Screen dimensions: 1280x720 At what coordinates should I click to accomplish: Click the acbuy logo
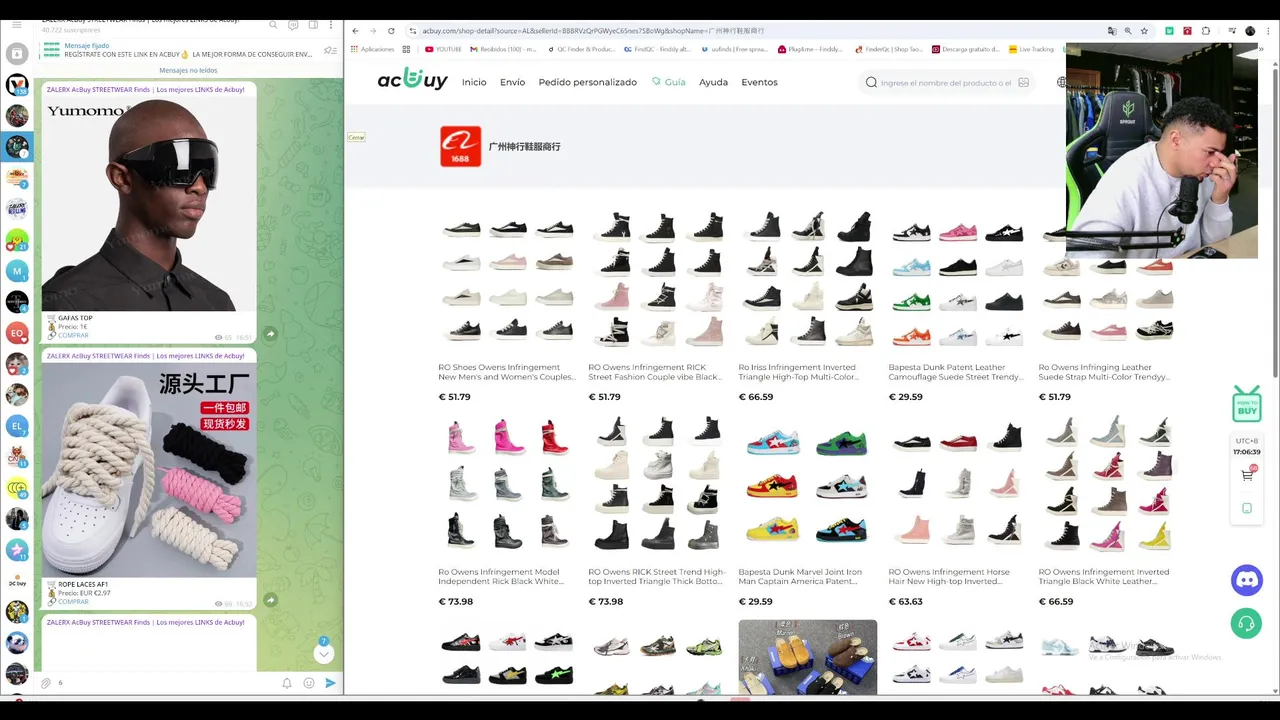pyautogui.click(x=412, y=81)
